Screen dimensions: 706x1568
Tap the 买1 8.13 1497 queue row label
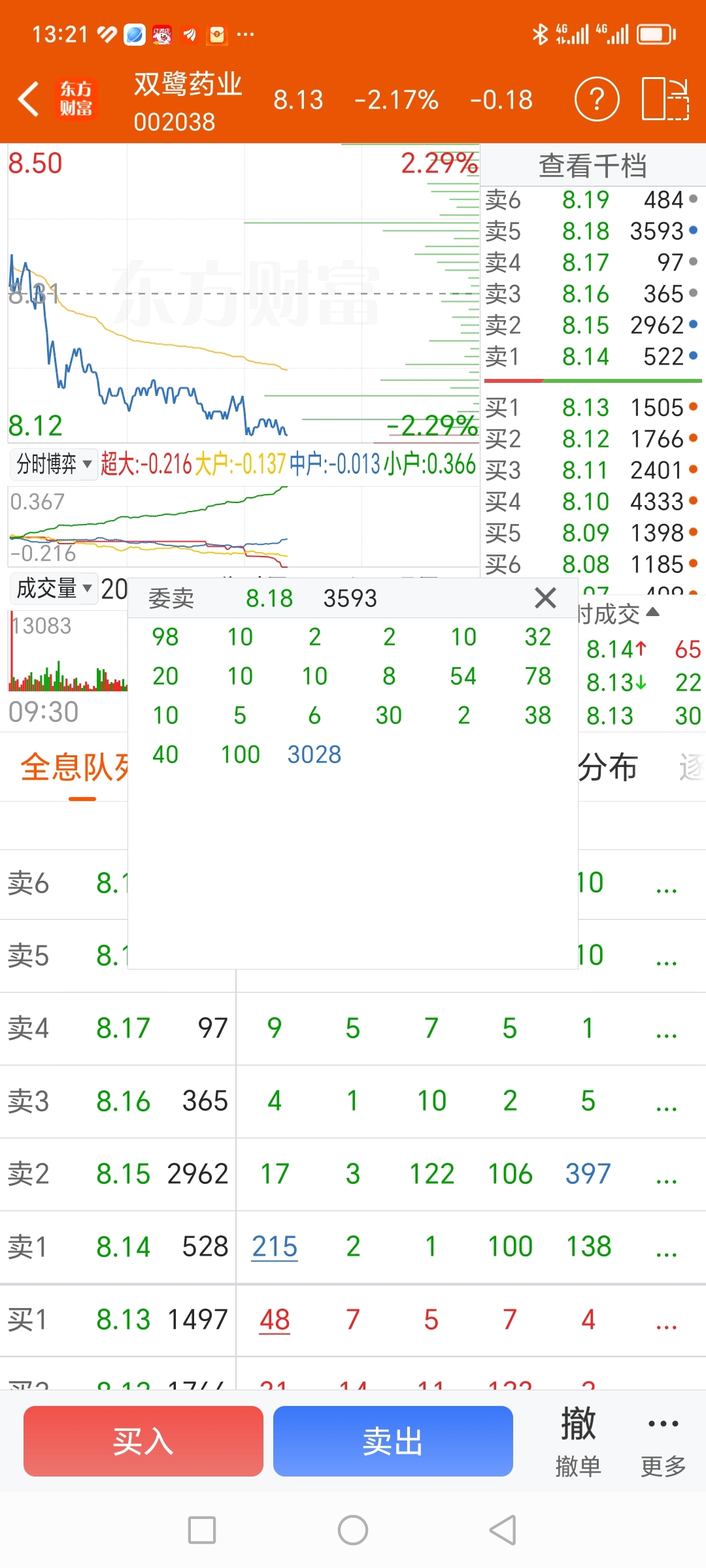(118, 1320)
